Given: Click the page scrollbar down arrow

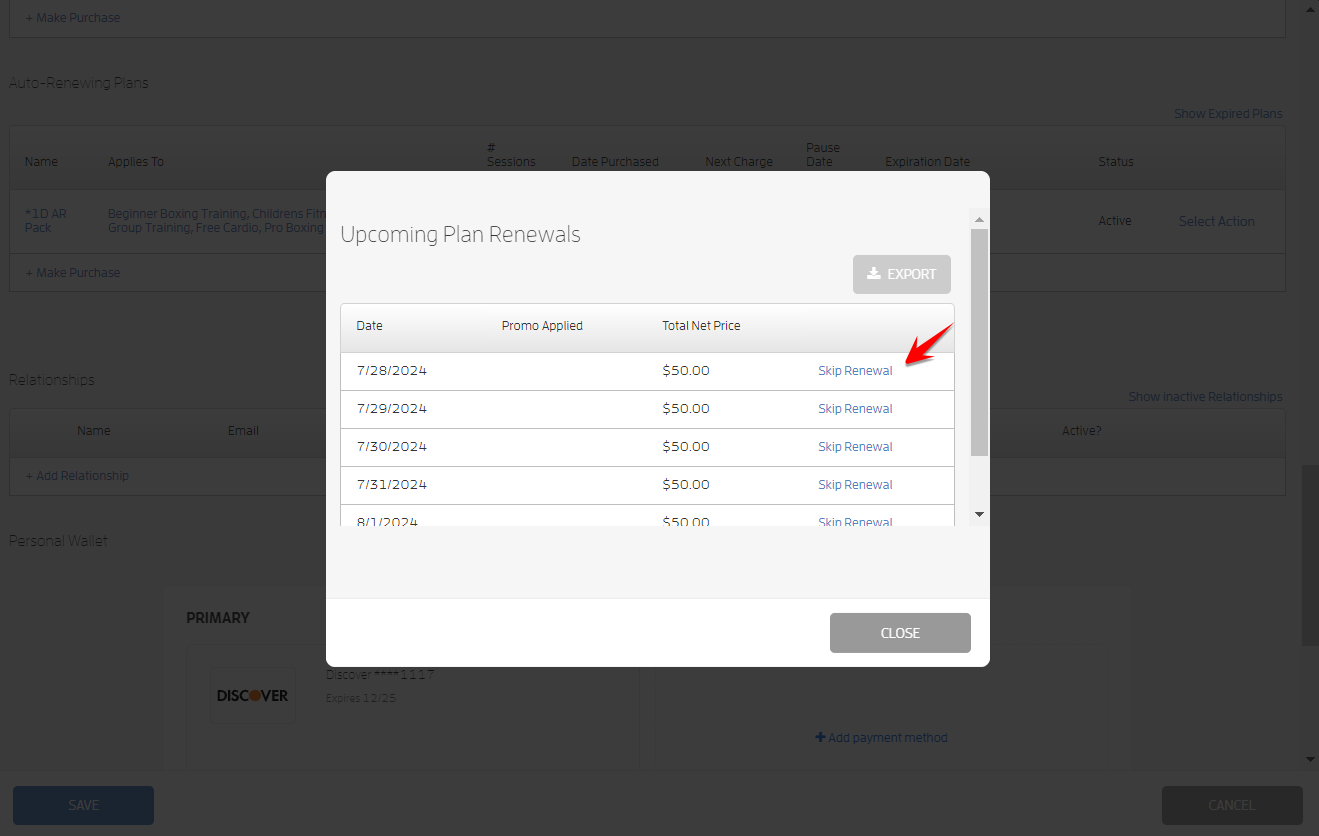Looking at the screenshot, I should pos(1311,760).
